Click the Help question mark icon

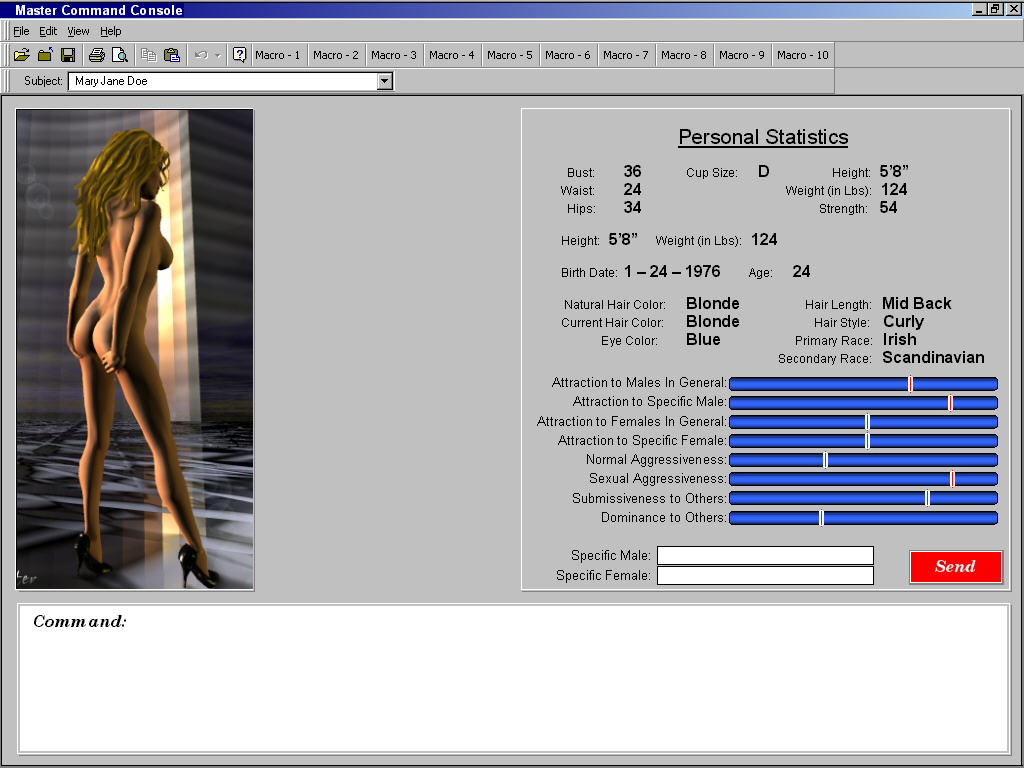240,55
